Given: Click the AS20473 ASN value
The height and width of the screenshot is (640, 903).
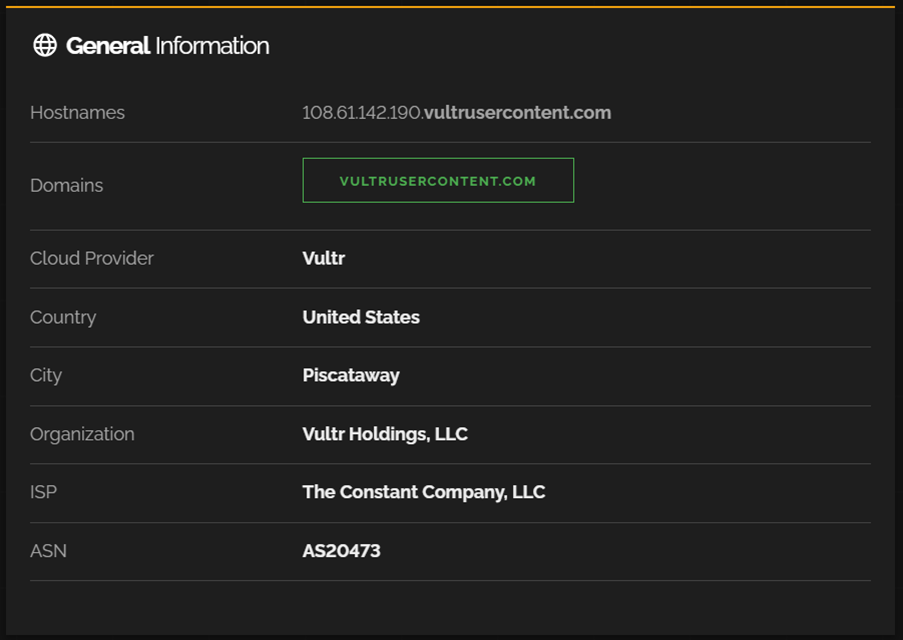Looking at the screenshot, I should [341, 551].
